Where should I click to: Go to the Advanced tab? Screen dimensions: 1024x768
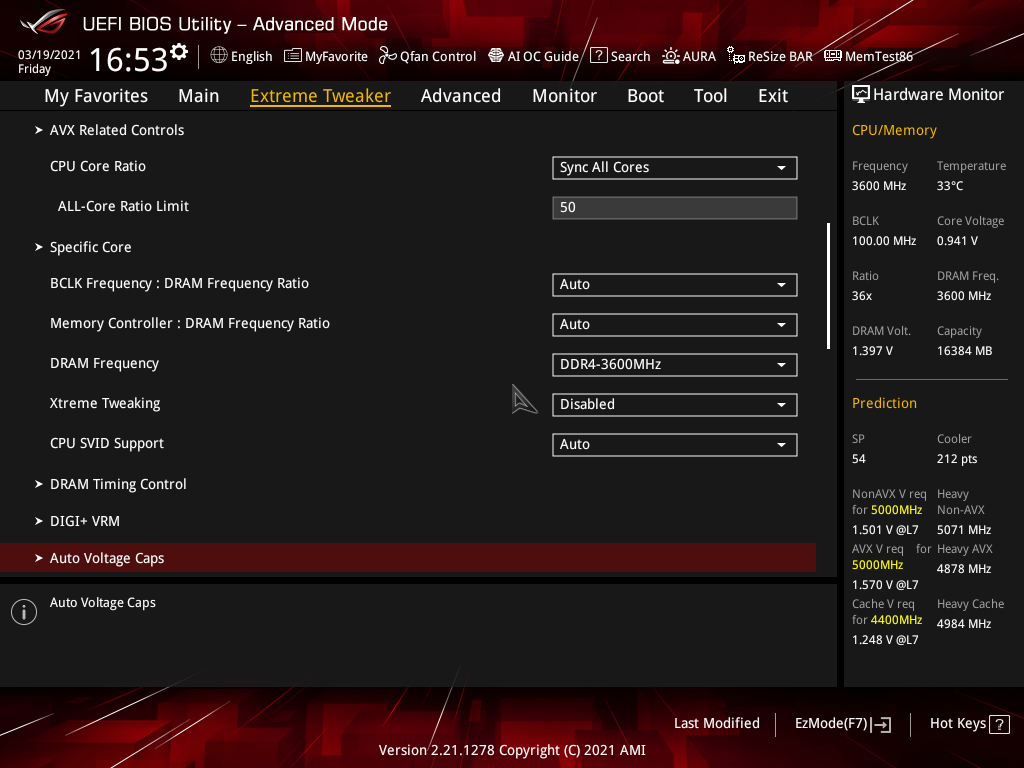pos(461,96)
